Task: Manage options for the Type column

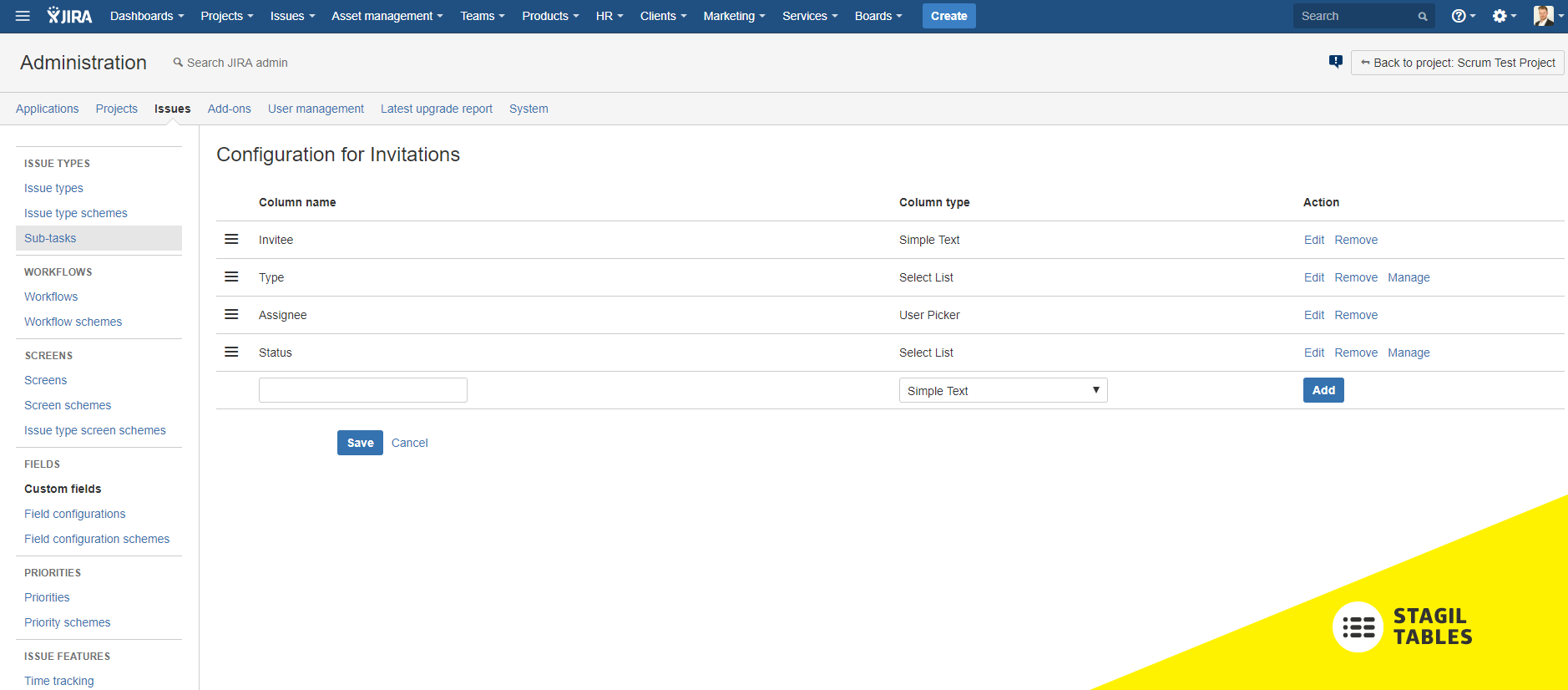Action: click(1409, 277)
